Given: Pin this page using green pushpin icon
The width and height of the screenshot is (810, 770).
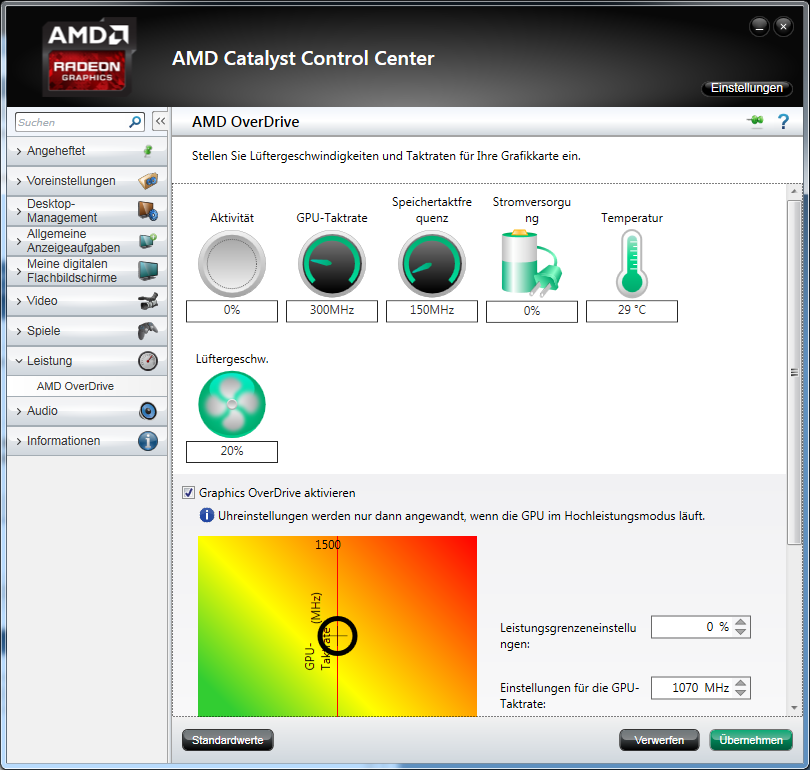Looking at the screenshot, I should [x=755, y=121].
